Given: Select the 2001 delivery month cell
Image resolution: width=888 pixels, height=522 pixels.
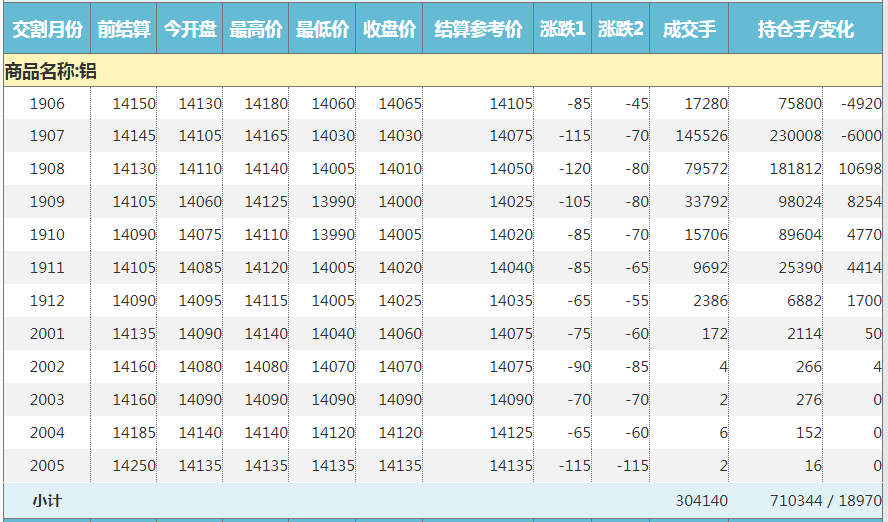Looking at the screenshot, I should [47, 334].
